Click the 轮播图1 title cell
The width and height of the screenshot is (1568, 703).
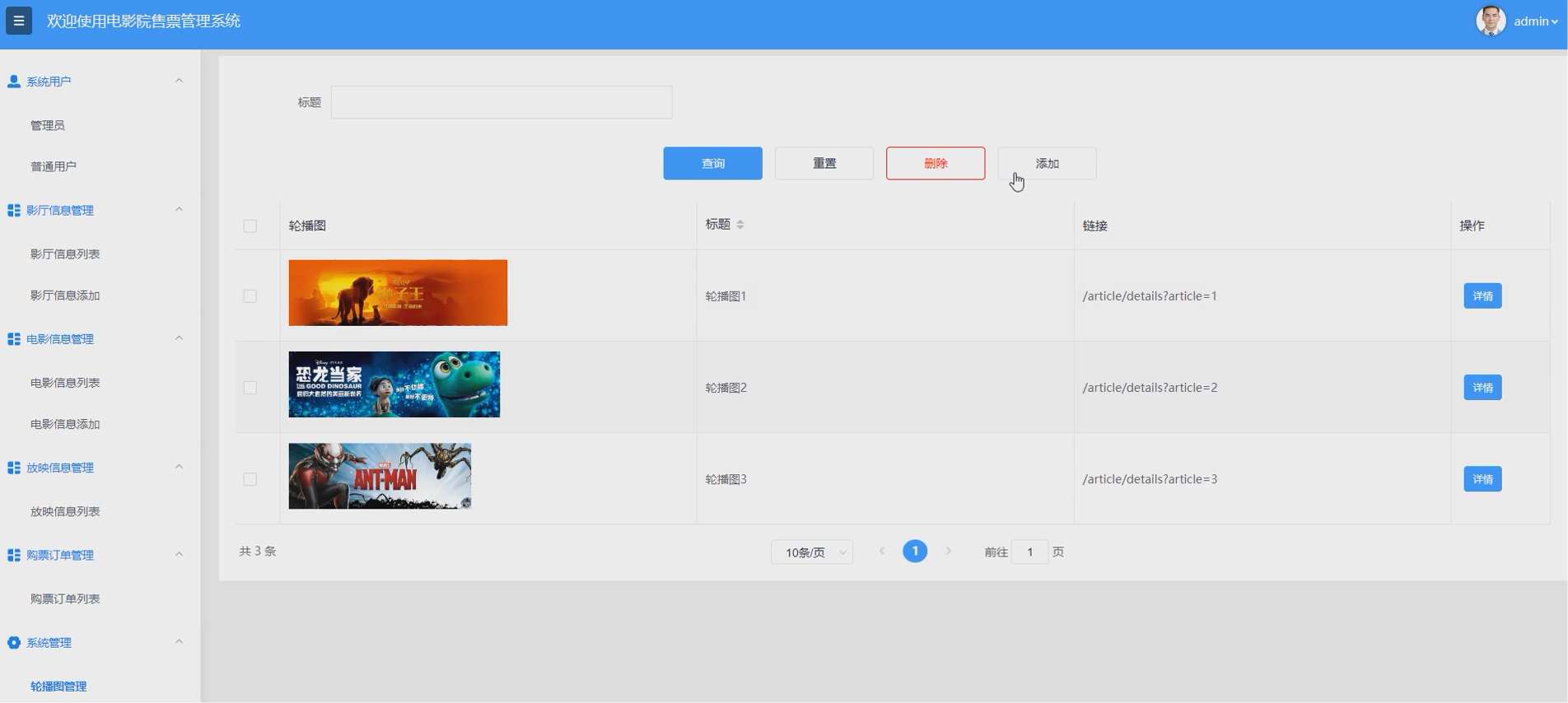coord(726,296)
